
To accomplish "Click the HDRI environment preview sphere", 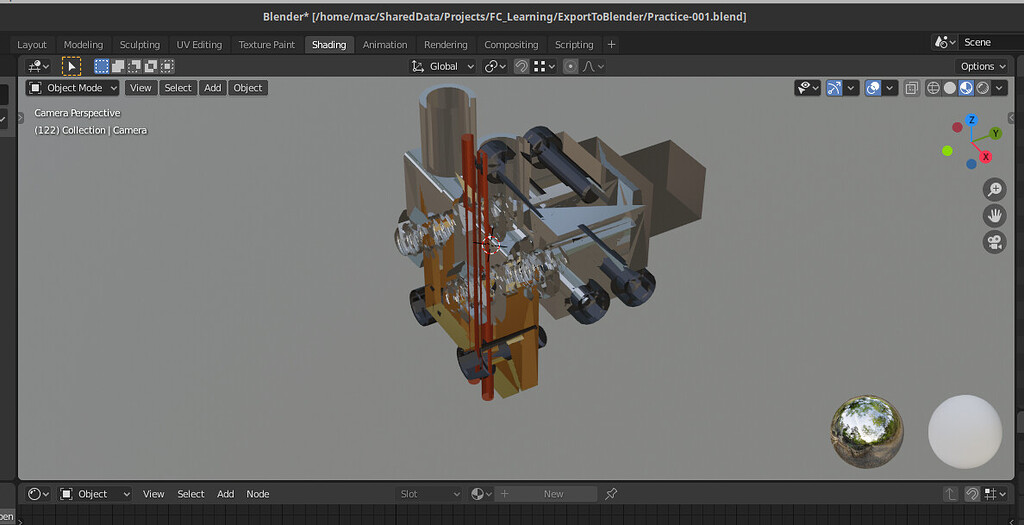I will (867, 431).
